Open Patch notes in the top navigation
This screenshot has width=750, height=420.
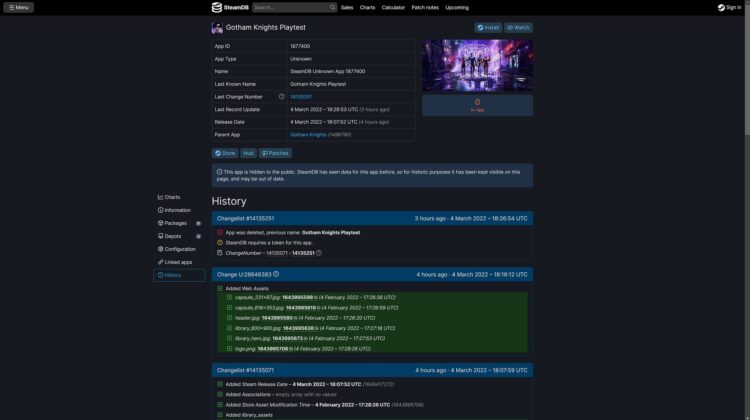point(425,8)
